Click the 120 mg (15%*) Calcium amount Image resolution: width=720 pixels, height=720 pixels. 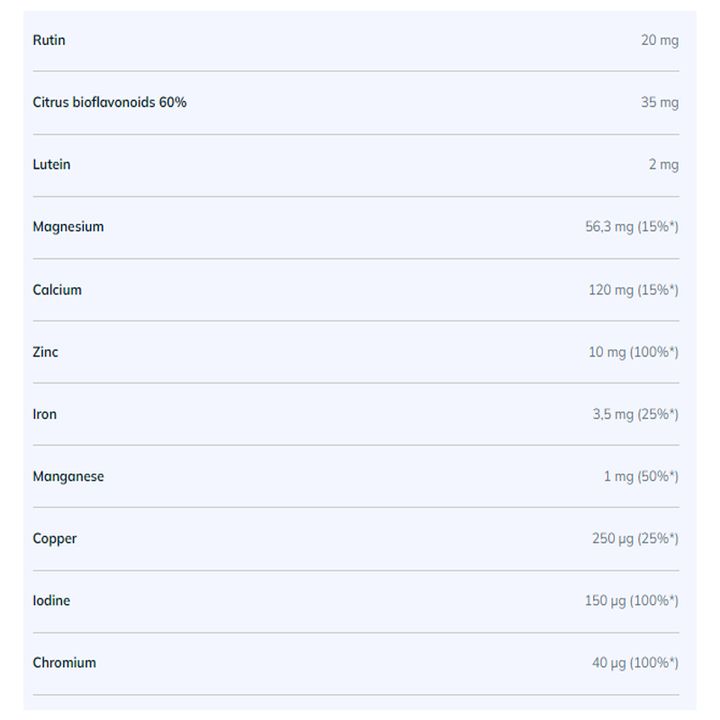pyautogui.click(x=634, y=290)
